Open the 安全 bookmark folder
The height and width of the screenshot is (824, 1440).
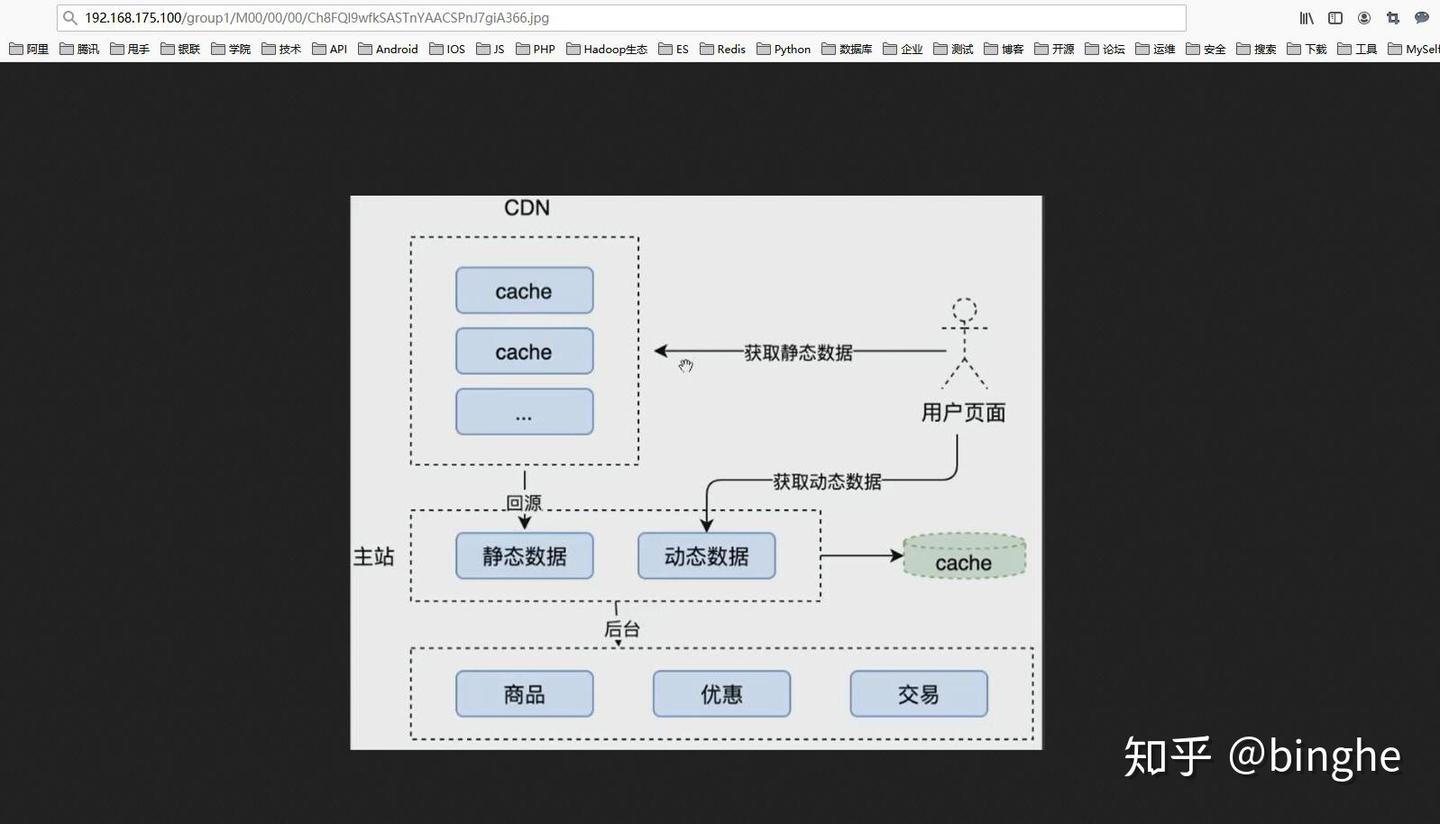click(x=1206, y=49)
